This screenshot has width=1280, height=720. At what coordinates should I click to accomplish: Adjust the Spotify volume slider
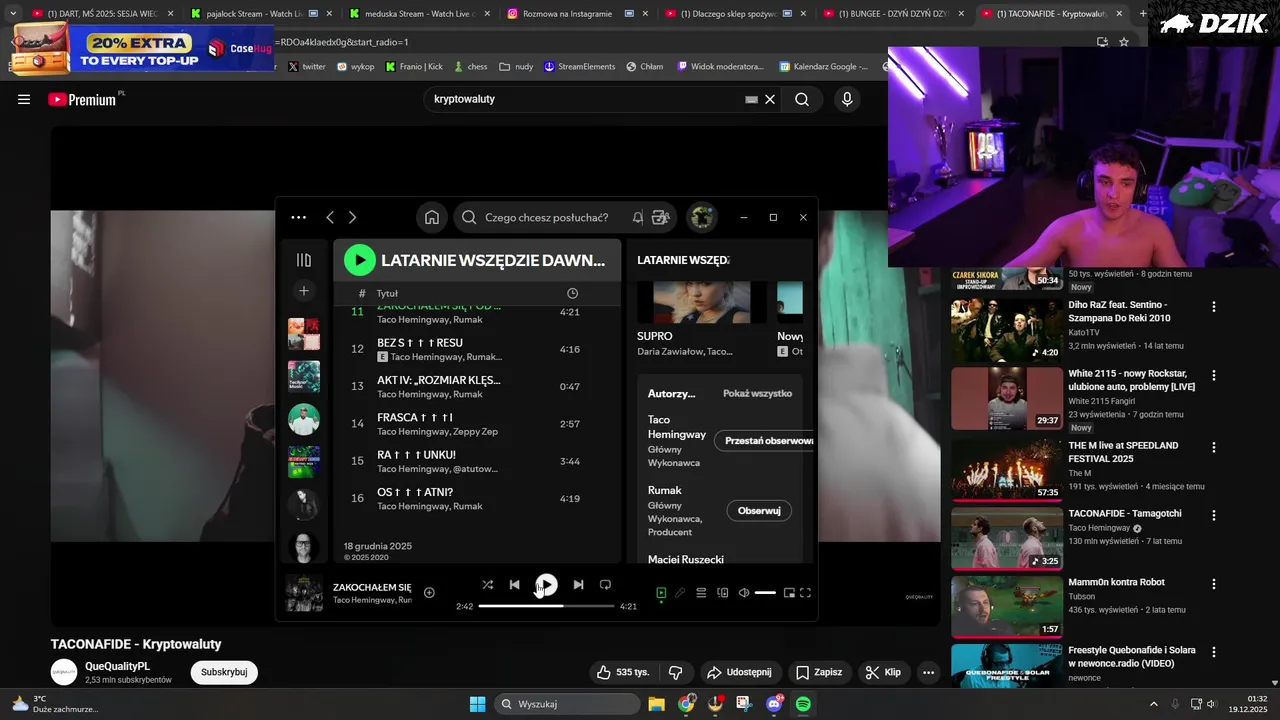click(x=765, y=593)
